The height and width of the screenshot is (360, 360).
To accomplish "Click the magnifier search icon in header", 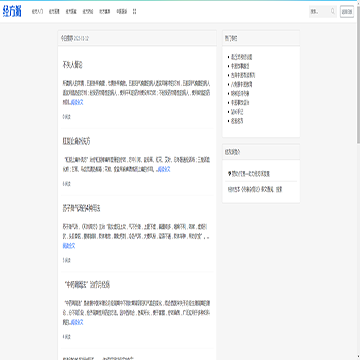I will coord(333,11).
